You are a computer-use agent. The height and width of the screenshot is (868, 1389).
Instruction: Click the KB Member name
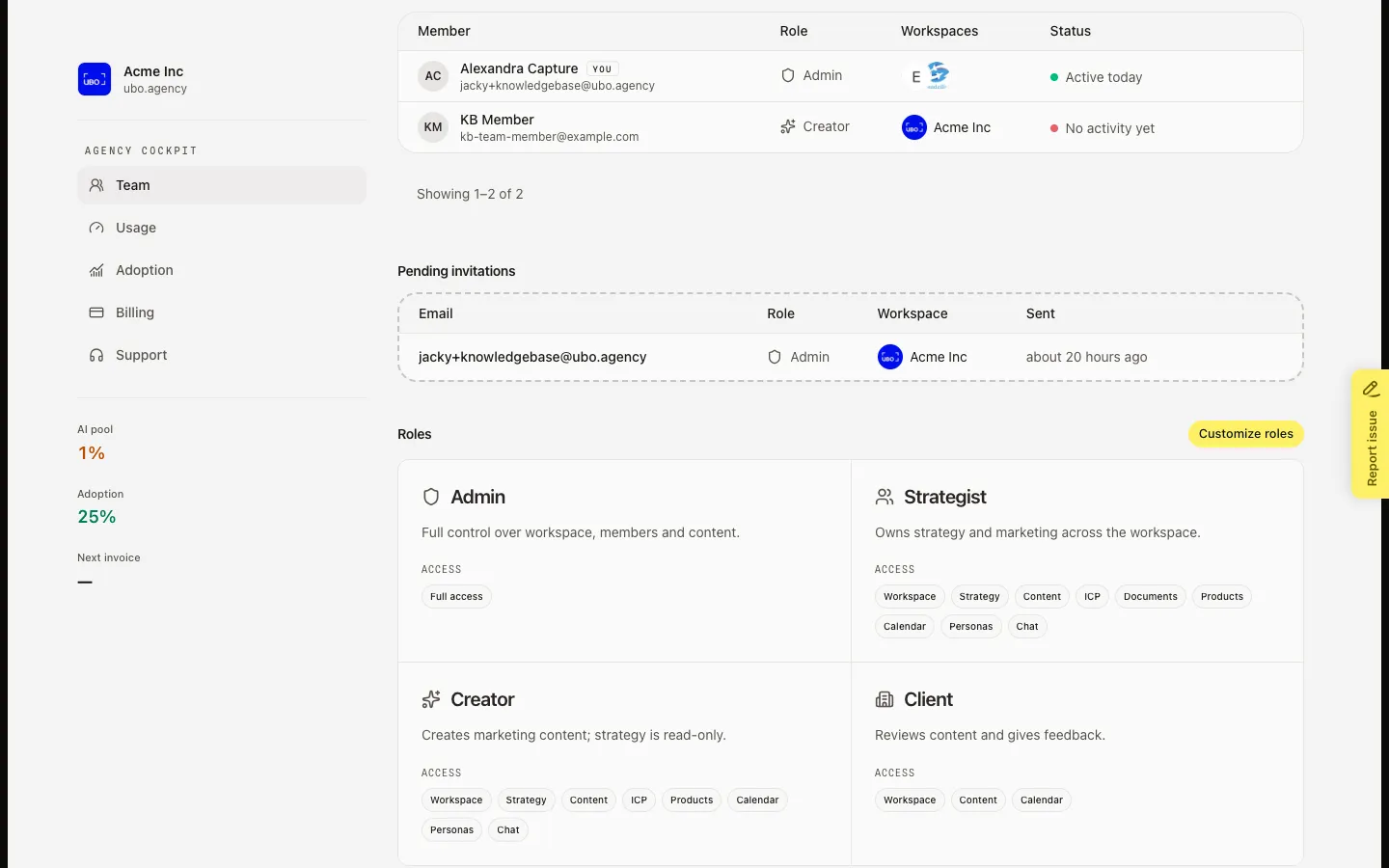point(497,120)
